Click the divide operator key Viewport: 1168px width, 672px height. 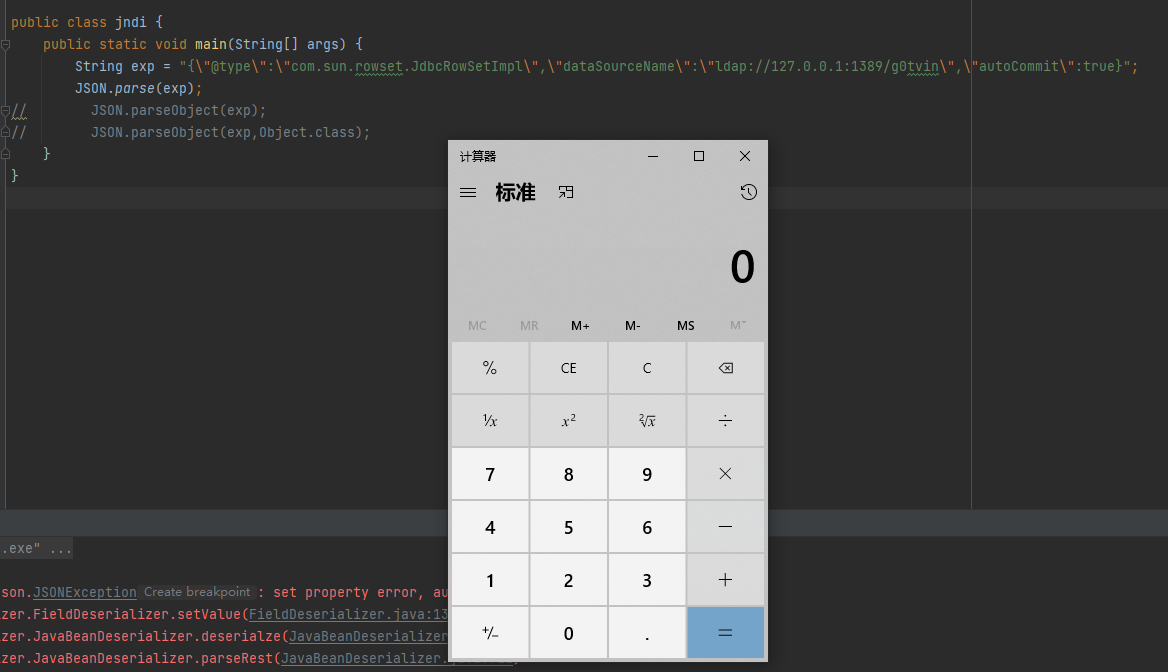tap(726, 421)
